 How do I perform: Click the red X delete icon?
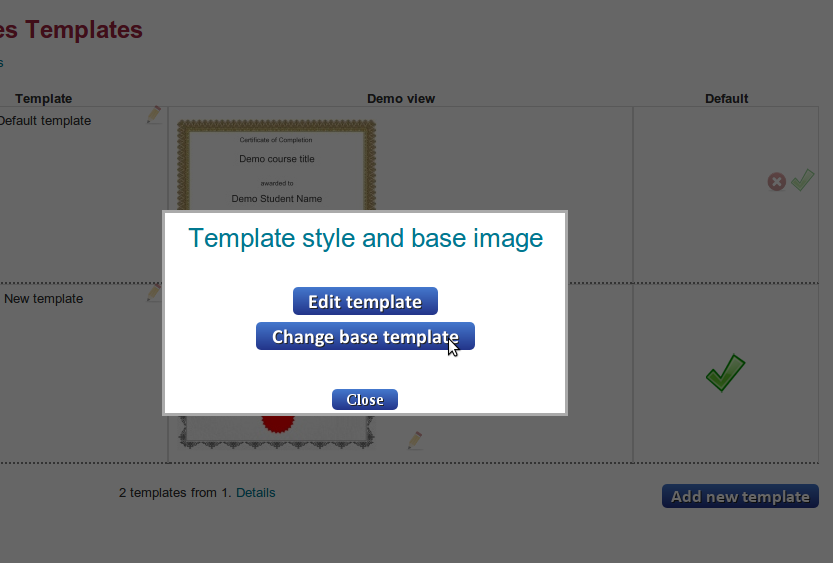(776, 182)
